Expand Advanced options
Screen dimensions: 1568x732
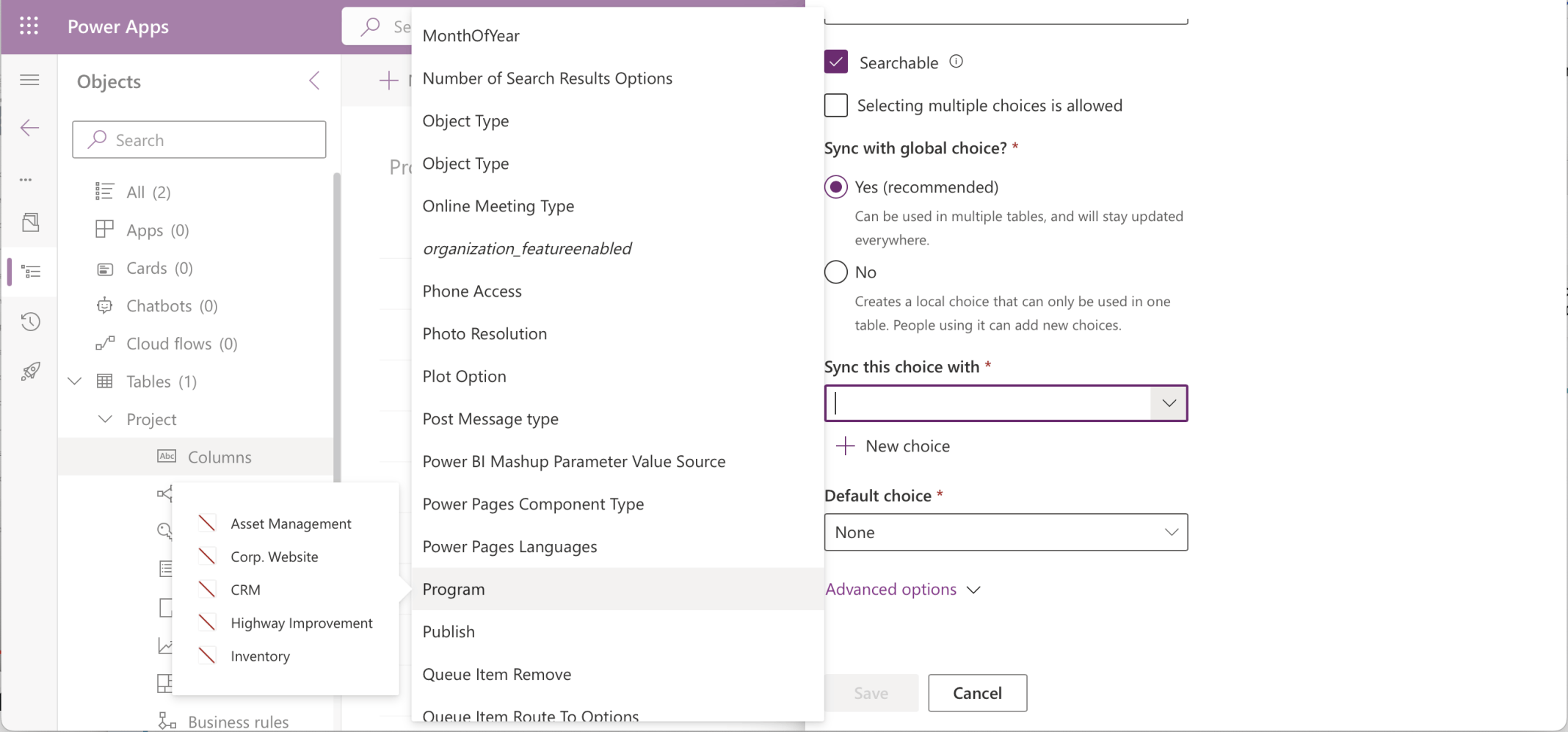point(903,590)
